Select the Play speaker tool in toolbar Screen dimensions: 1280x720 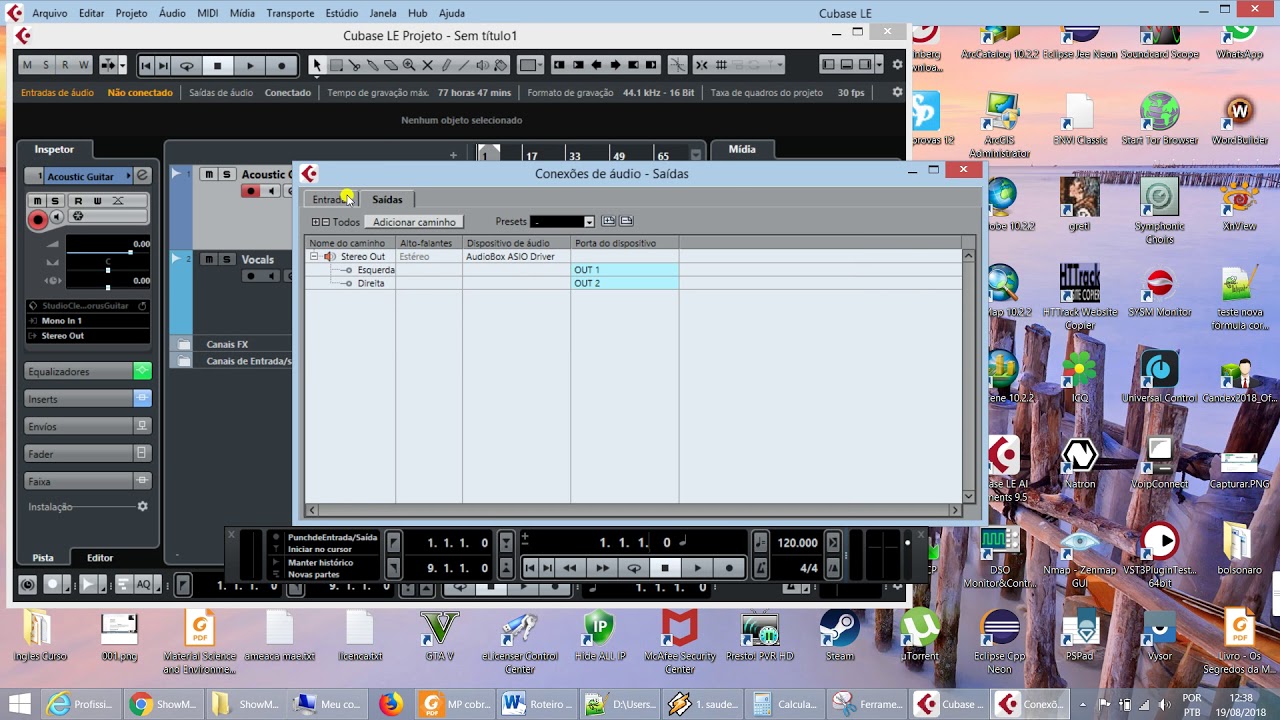482,66
